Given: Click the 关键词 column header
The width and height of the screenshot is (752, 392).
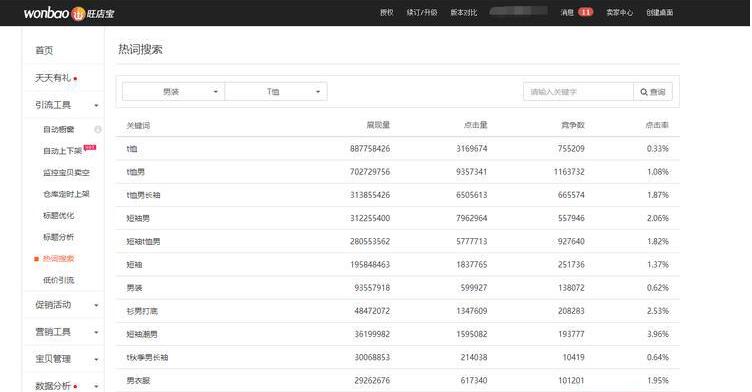Looking at the screenshot, I should pos(138,125).
